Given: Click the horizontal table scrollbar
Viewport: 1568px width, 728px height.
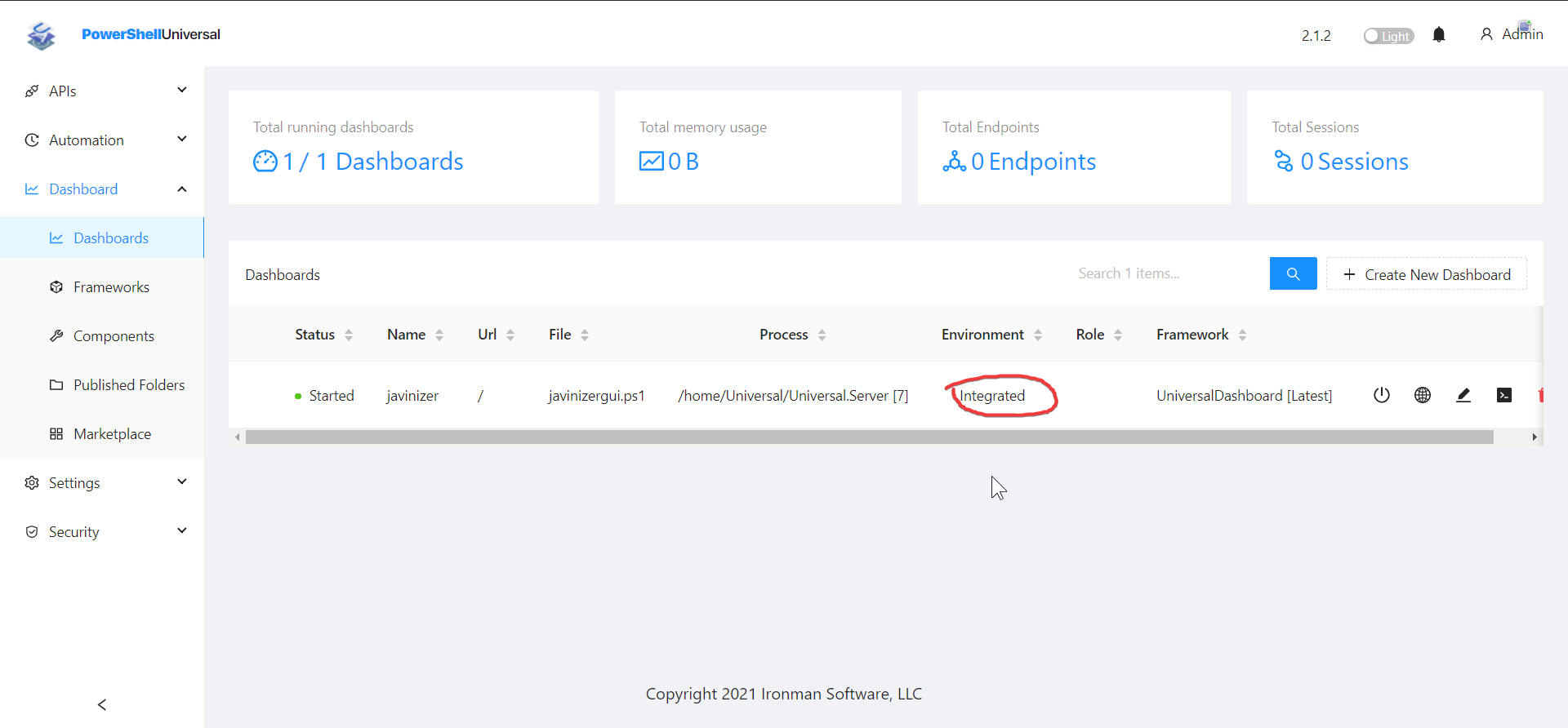Looking at the screenshot, I should tap(870, 437).
